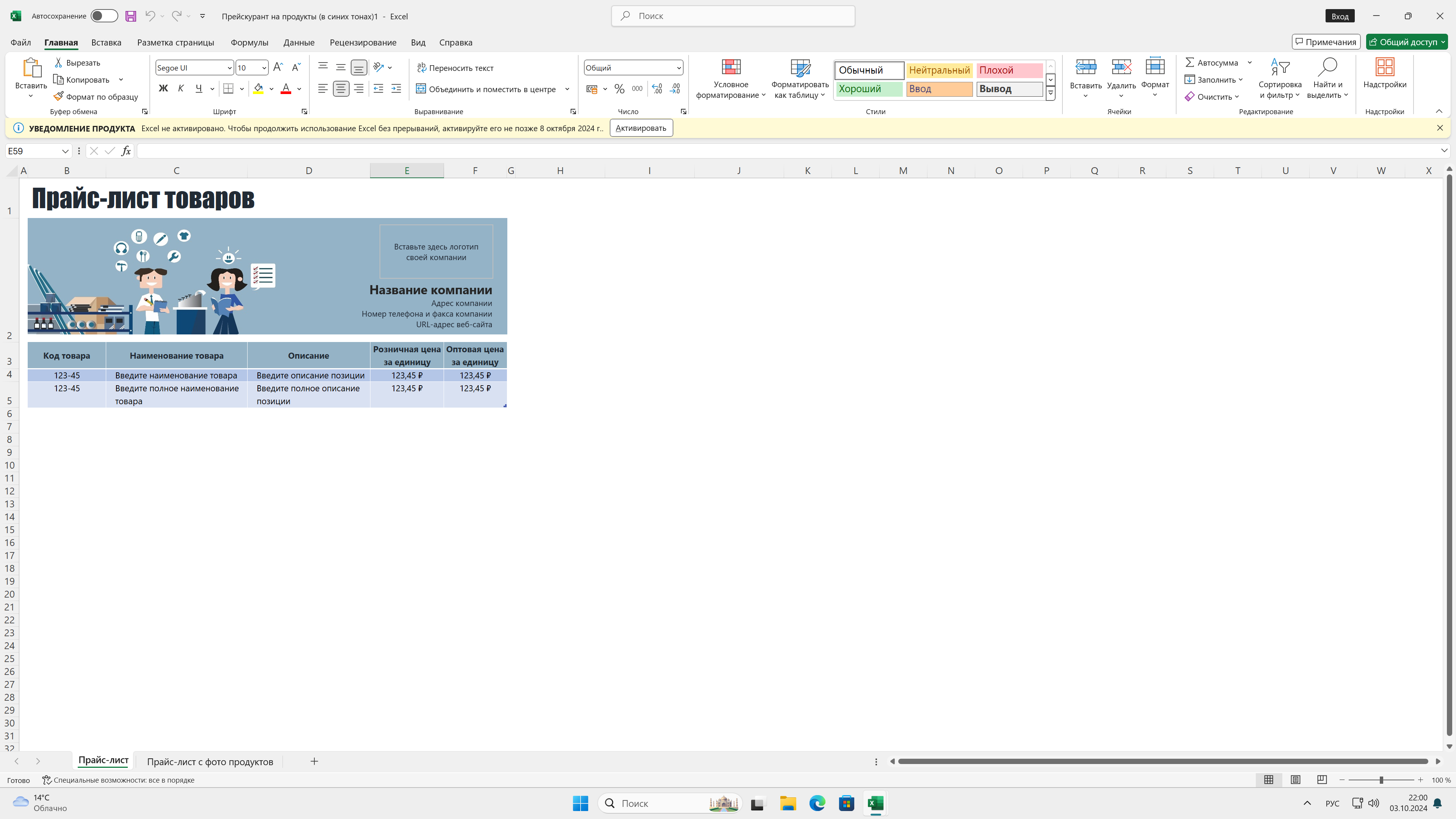
Task: Decrease font size with smaller A icon
Action: [296, 67]
